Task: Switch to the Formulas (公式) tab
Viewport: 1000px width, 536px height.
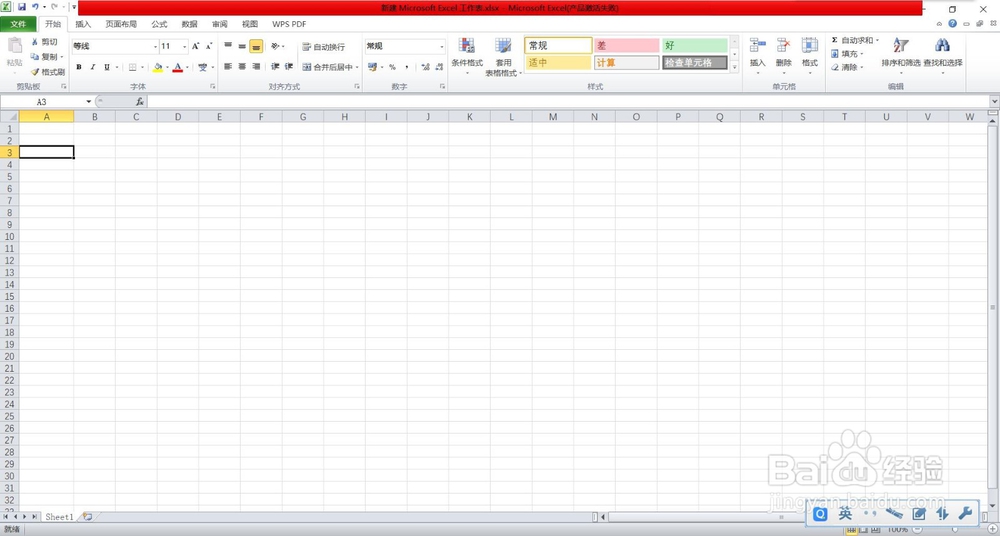Action: click(159, 24)
